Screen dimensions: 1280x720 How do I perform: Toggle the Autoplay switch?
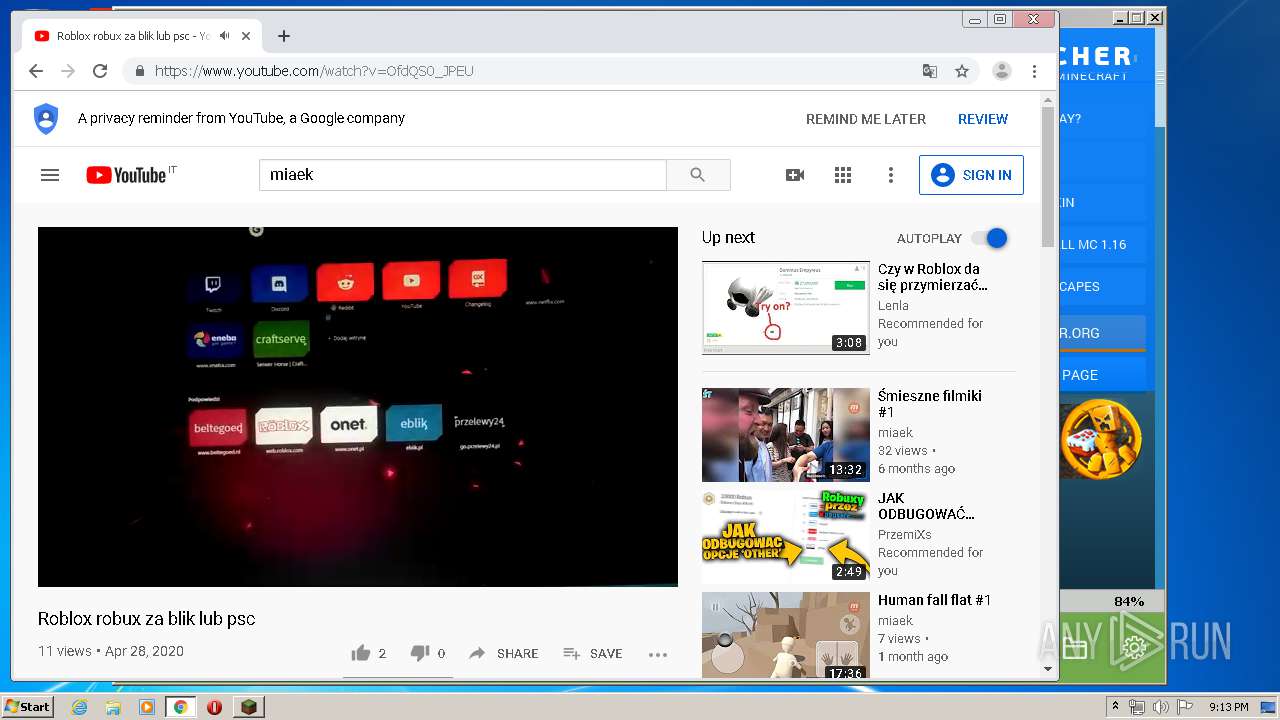[990, 238]
